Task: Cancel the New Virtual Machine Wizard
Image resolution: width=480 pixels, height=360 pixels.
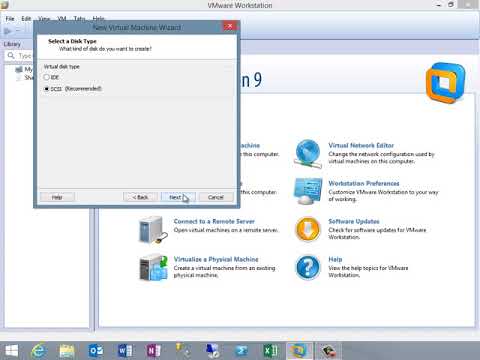Action: (x=216, y=197)
